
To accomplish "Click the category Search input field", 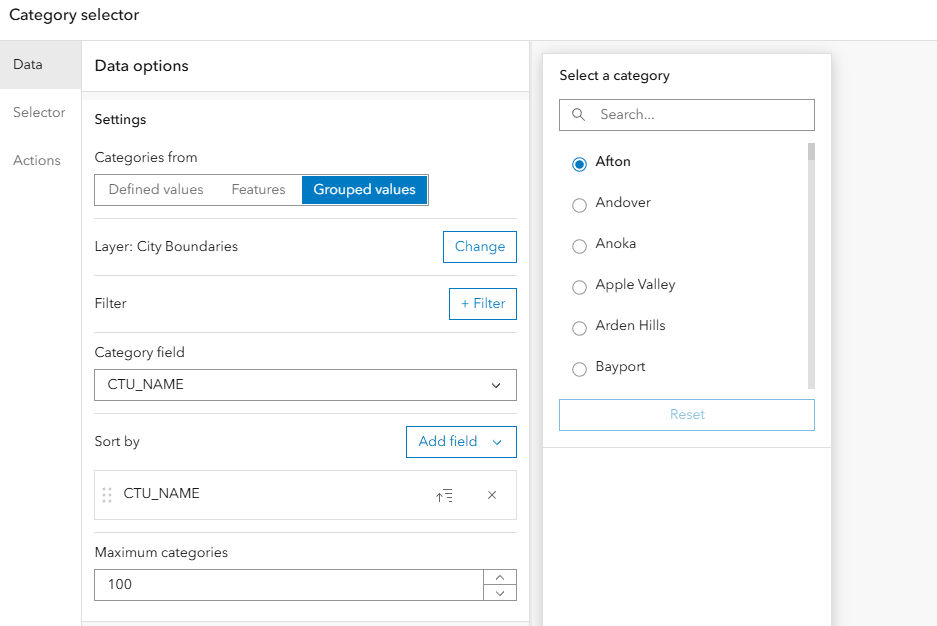I will click(700, 115).
